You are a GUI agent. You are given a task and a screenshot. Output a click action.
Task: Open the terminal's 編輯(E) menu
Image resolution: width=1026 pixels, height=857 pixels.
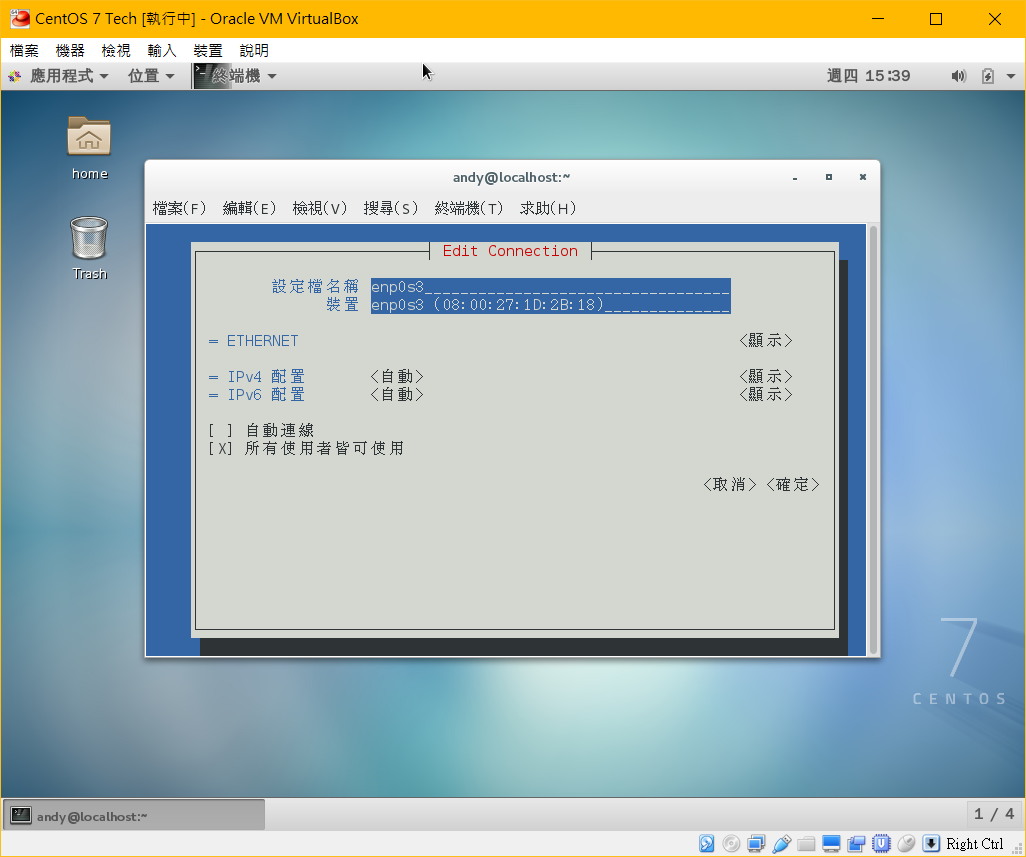click(x=249, y=208)
